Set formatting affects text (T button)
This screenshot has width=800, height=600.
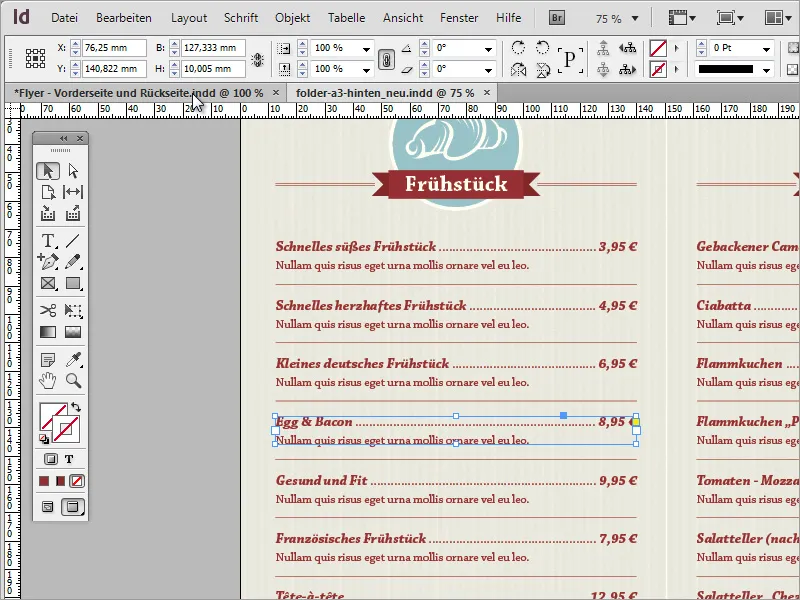pyautogui.click(x=69, y=459)
